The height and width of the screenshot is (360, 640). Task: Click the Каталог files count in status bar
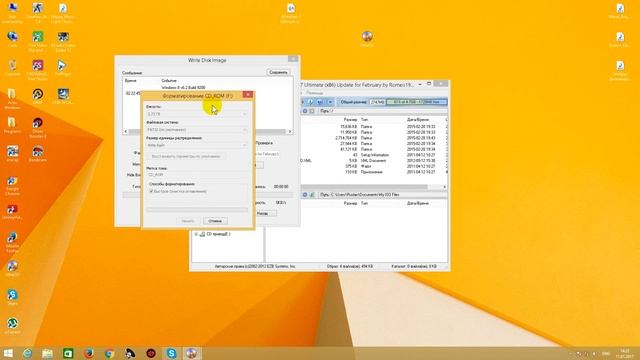(414, 266)
